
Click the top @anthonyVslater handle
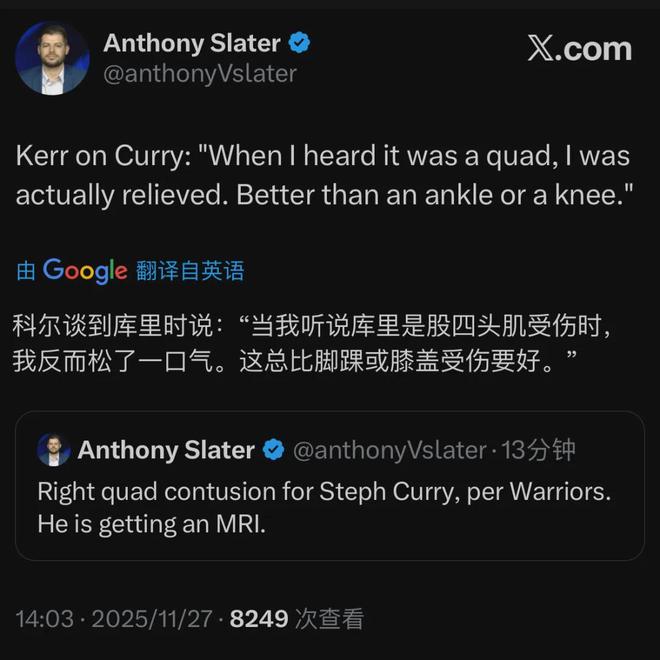[x=200, y=73]
